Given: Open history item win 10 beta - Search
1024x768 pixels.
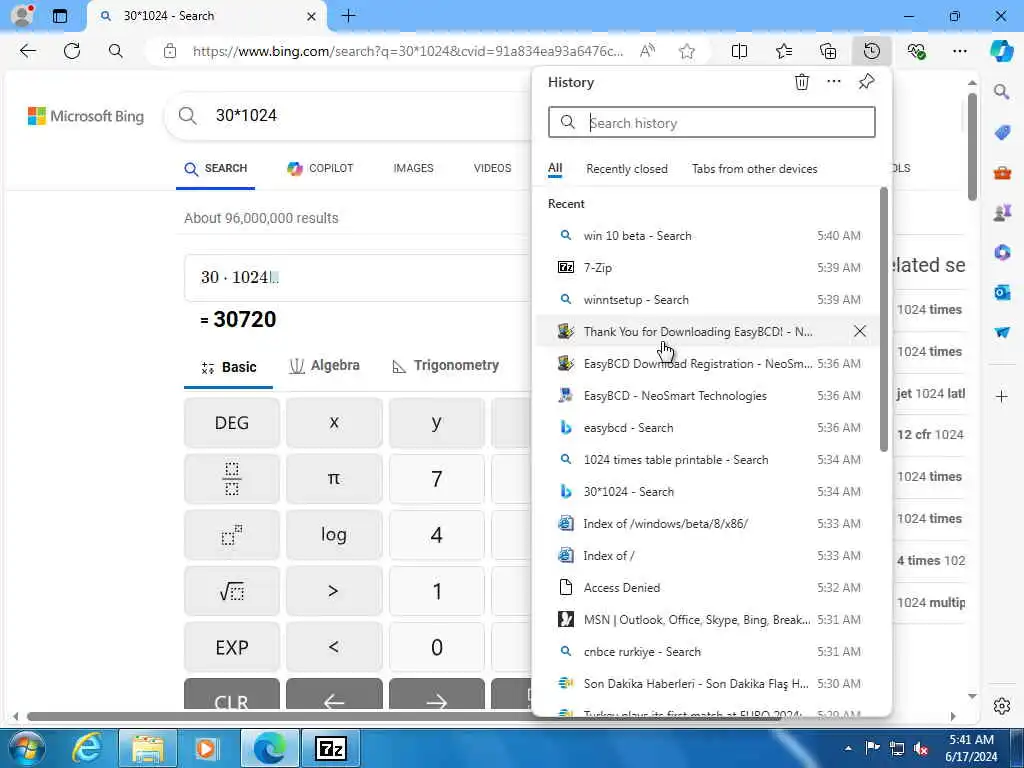Looking at the screenshot, I should click(709, 236).
